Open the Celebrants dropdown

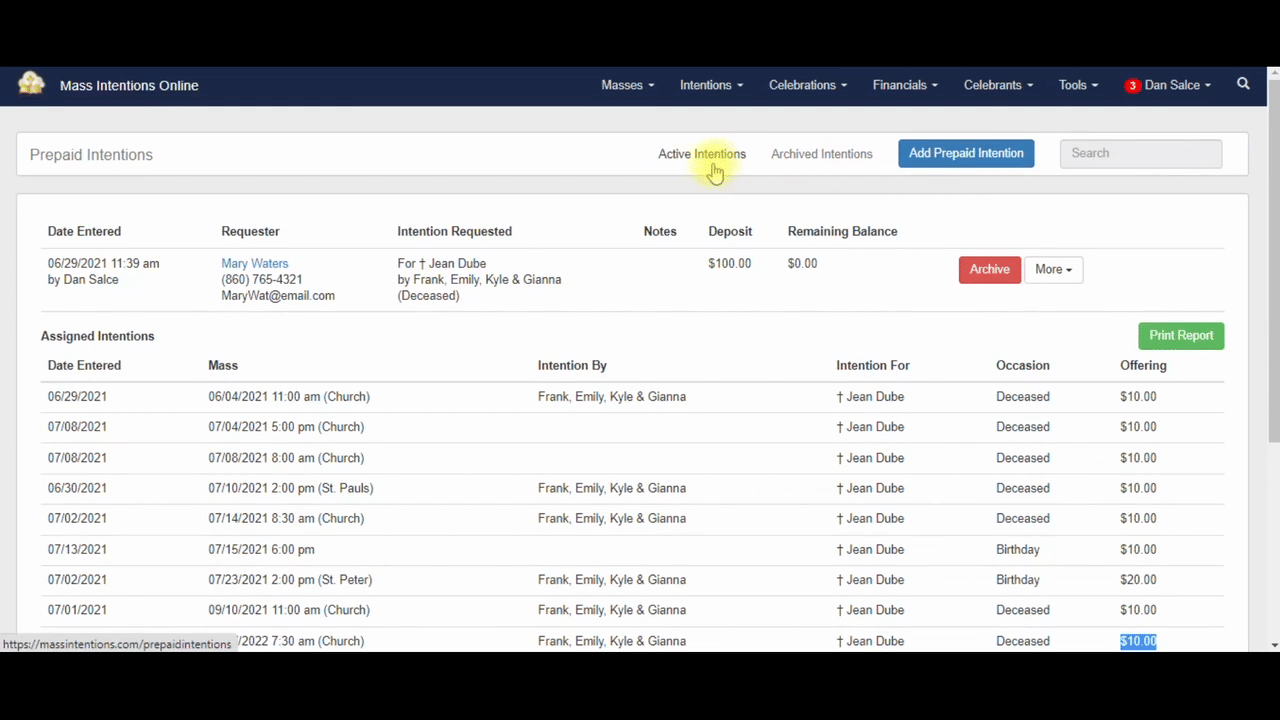998,85
